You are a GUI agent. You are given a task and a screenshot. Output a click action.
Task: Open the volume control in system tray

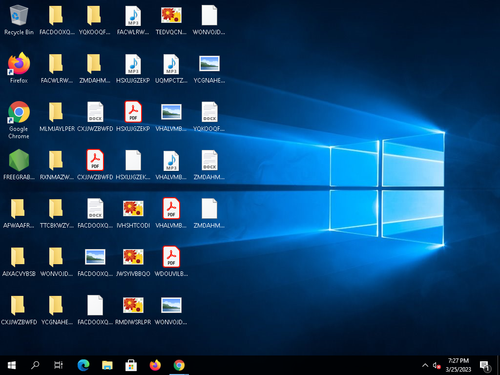tap(436, 365)
